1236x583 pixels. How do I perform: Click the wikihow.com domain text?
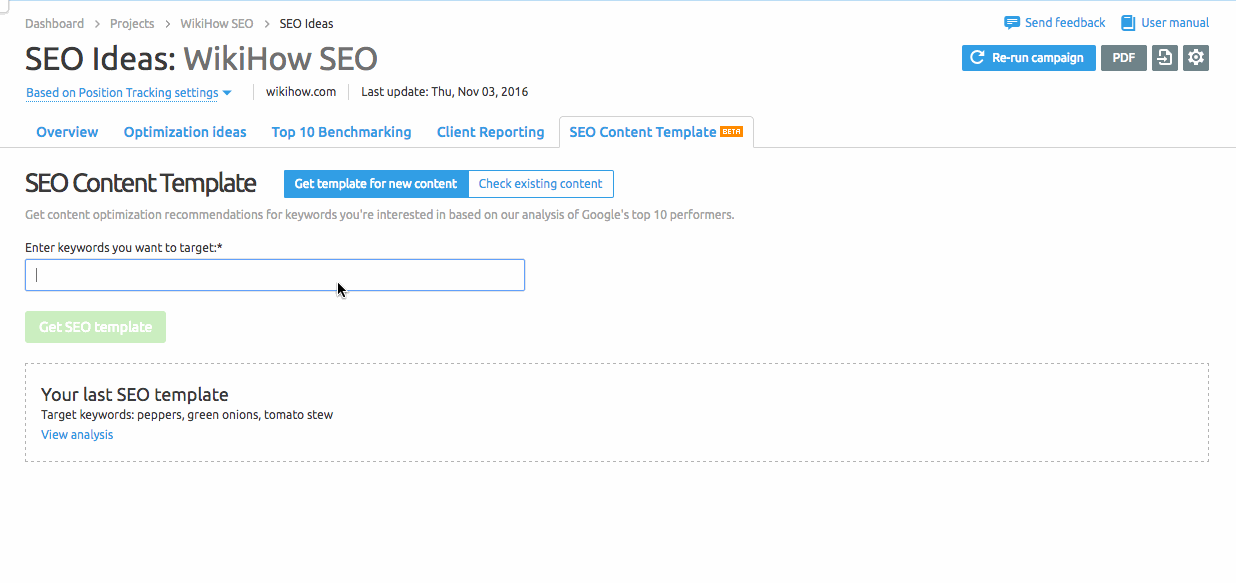click(x=301, y=92)
